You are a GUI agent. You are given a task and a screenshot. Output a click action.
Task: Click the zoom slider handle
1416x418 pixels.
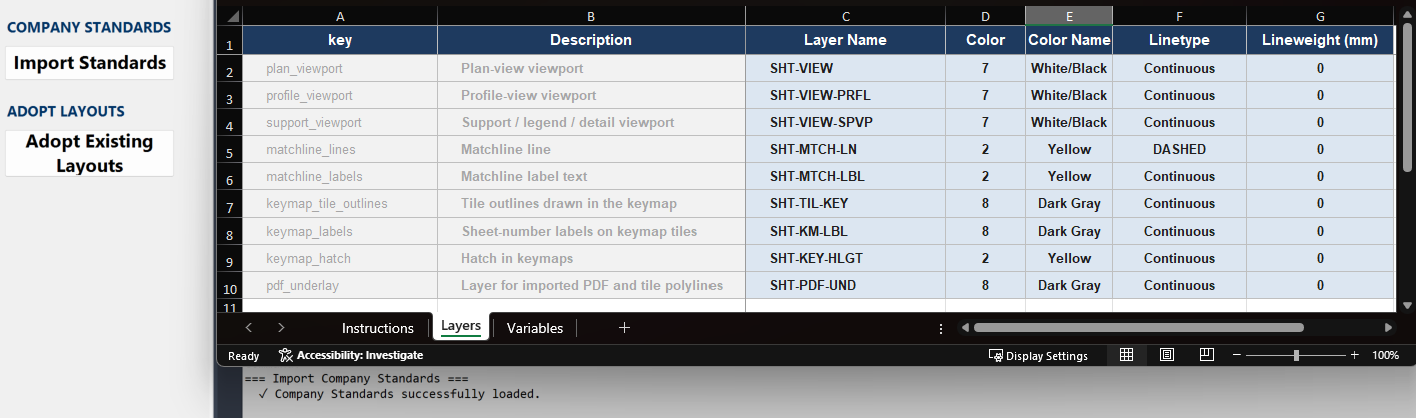pyautogui.click(x=1296, y=355)
